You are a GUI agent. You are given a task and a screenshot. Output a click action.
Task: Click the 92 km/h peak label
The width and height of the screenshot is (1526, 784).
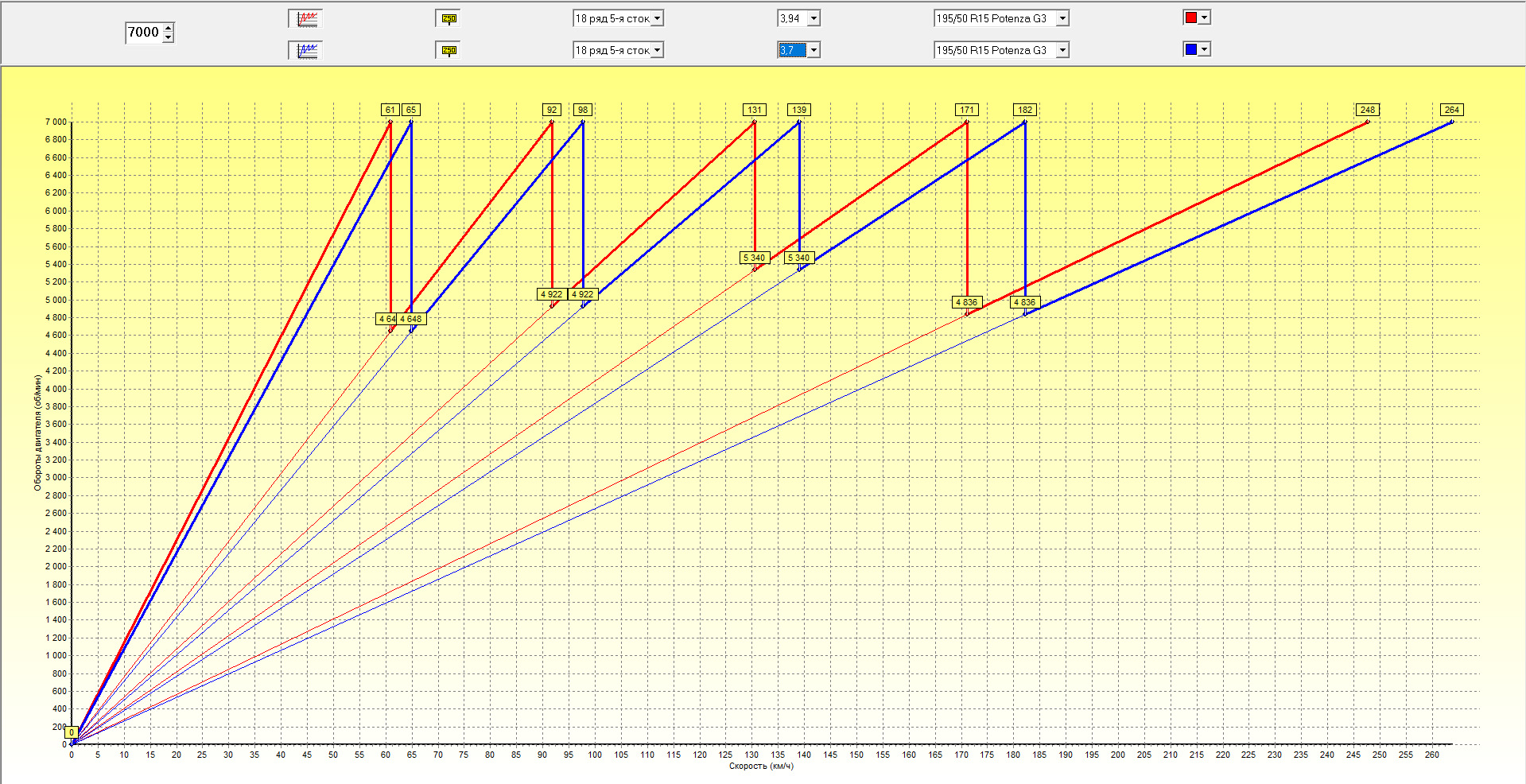coord(552,110)
